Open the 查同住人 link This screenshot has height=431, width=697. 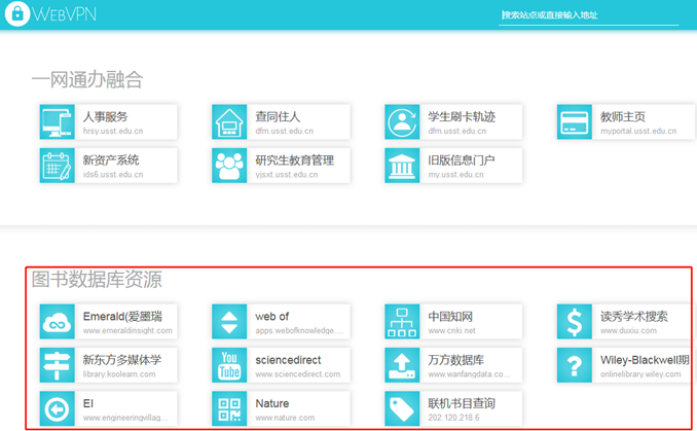click(x=281, y=122)
